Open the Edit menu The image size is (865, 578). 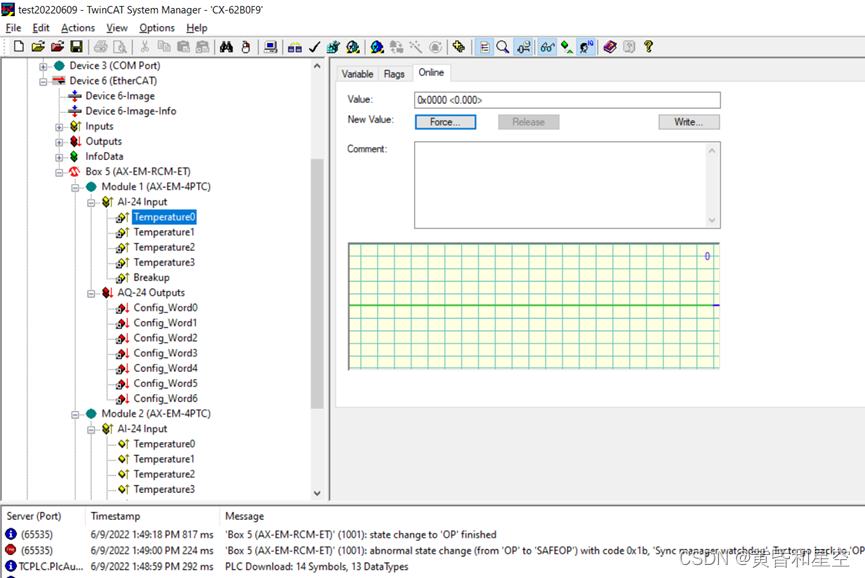click(41, 28)
